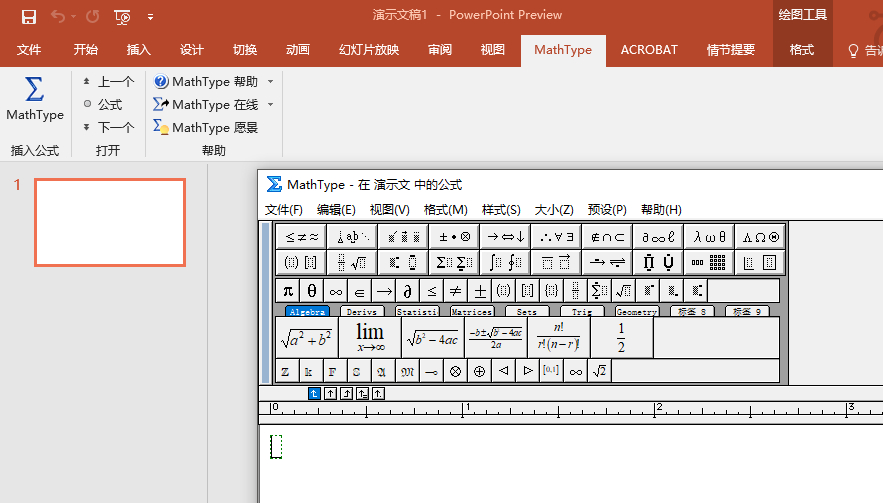Select slide 1 thumbnail
The image size is (883, 503).
pos(110,222)
